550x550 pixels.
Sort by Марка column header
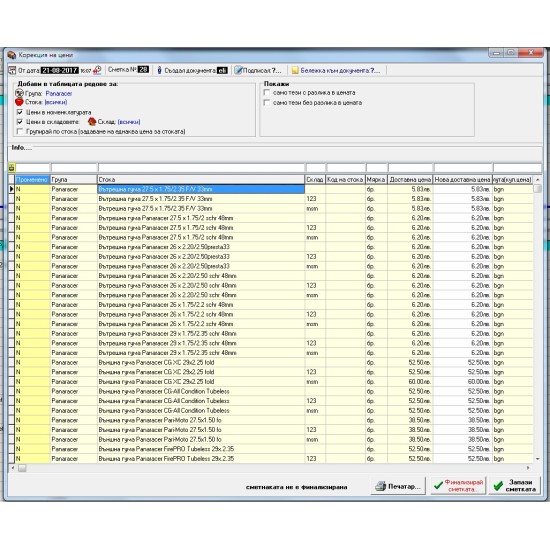coord(376,180)
